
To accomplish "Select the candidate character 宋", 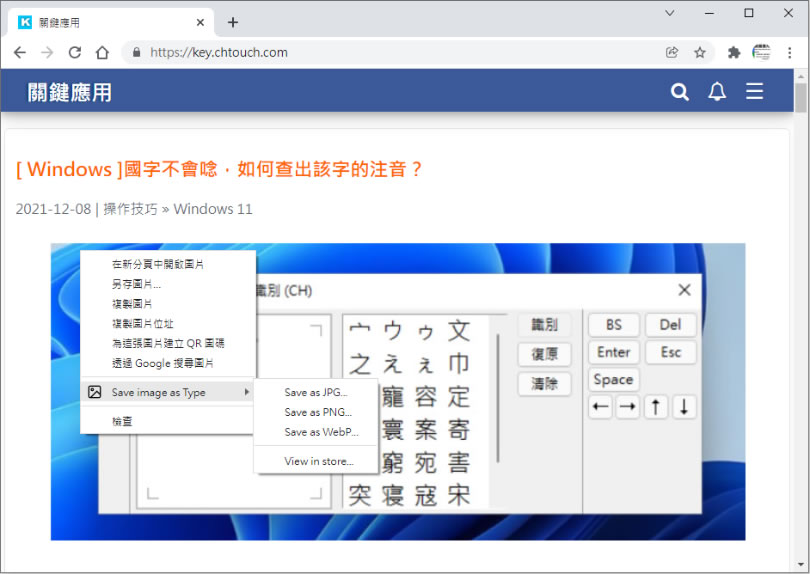I will [459, 495].
